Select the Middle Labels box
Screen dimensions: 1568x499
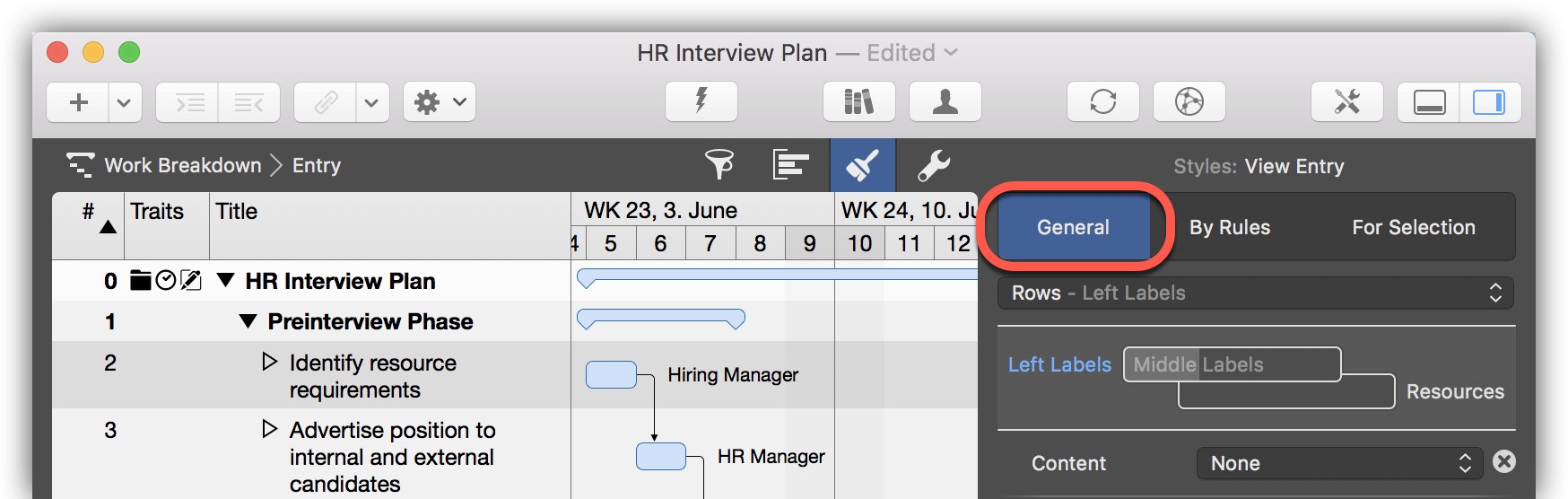[x=1232, y=364]
